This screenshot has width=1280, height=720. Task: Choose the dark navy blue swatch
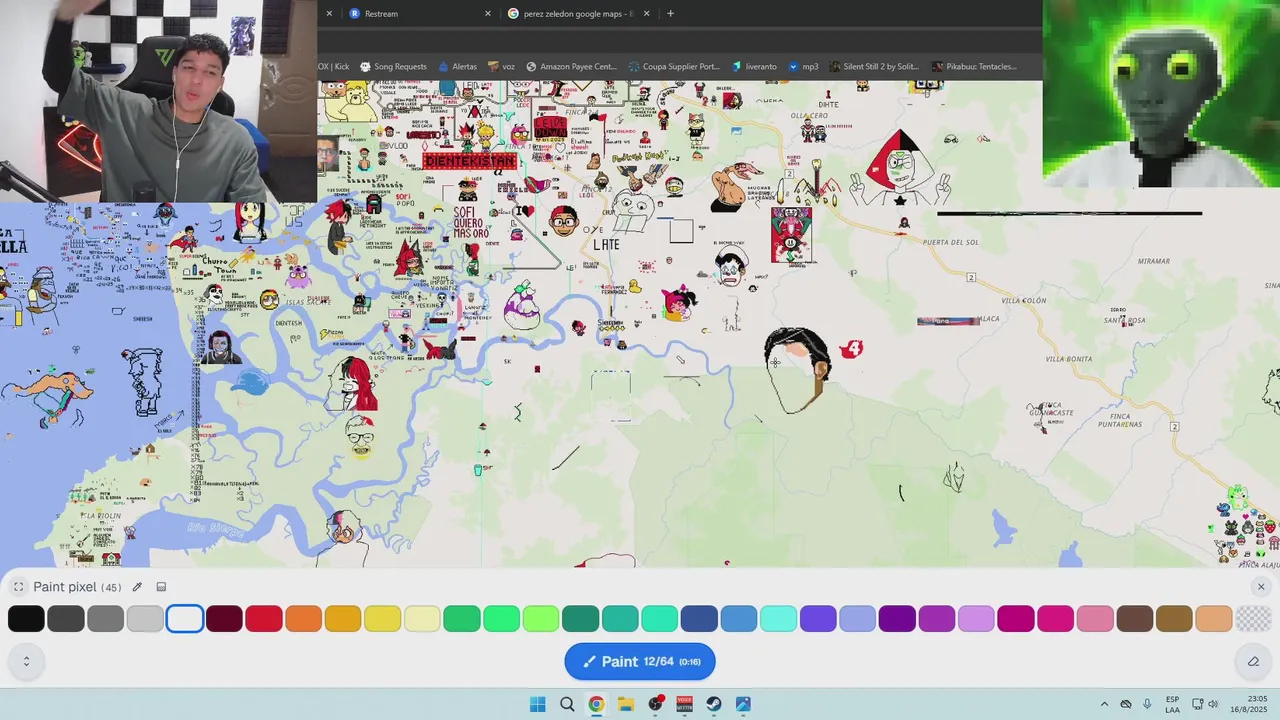(x=699, y=619)
